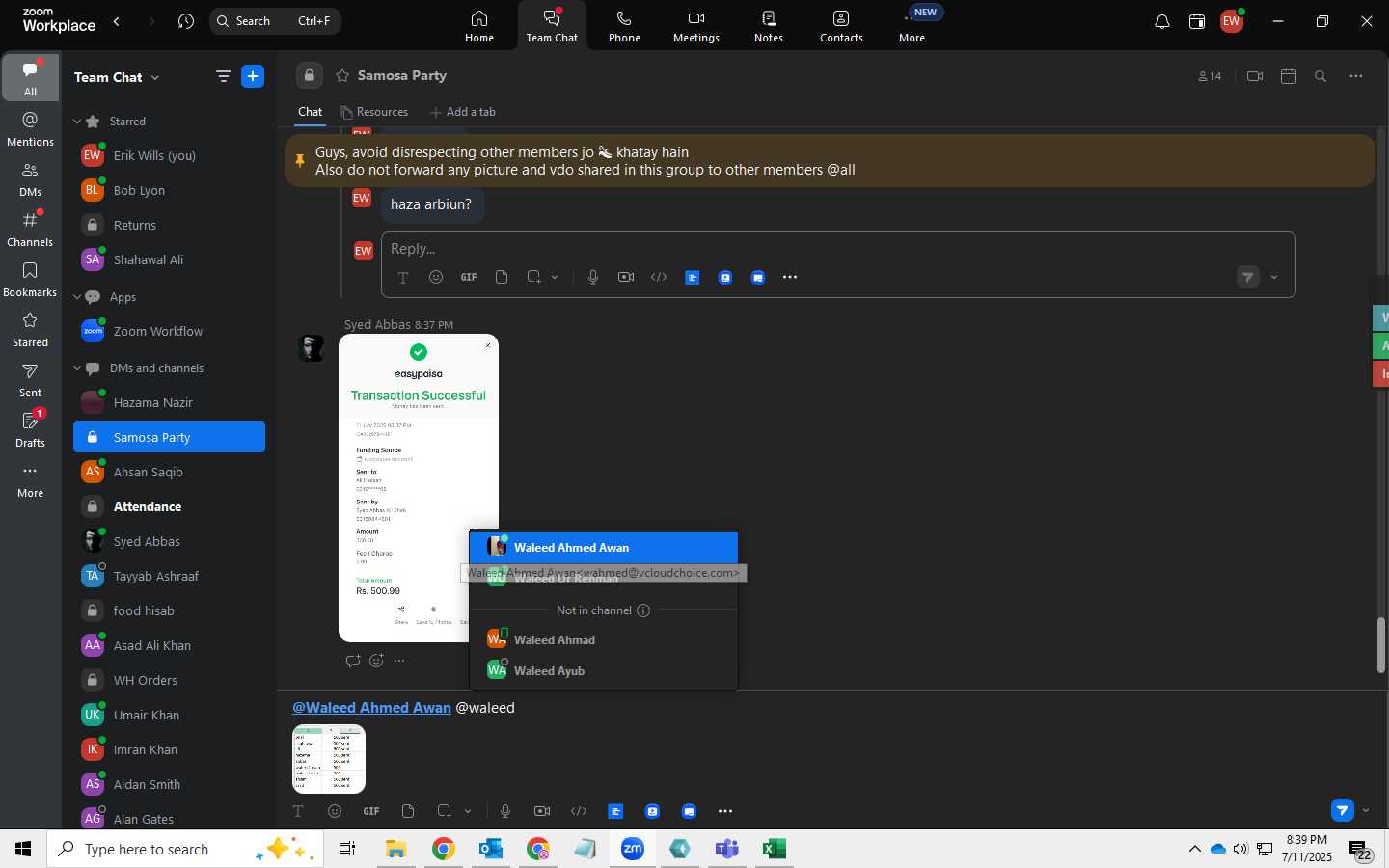Image resolution: width=1389 pixels, height=868 pixels.
Task: Open the calendar panel icon beside the bell
Action: click(1197, 21)
